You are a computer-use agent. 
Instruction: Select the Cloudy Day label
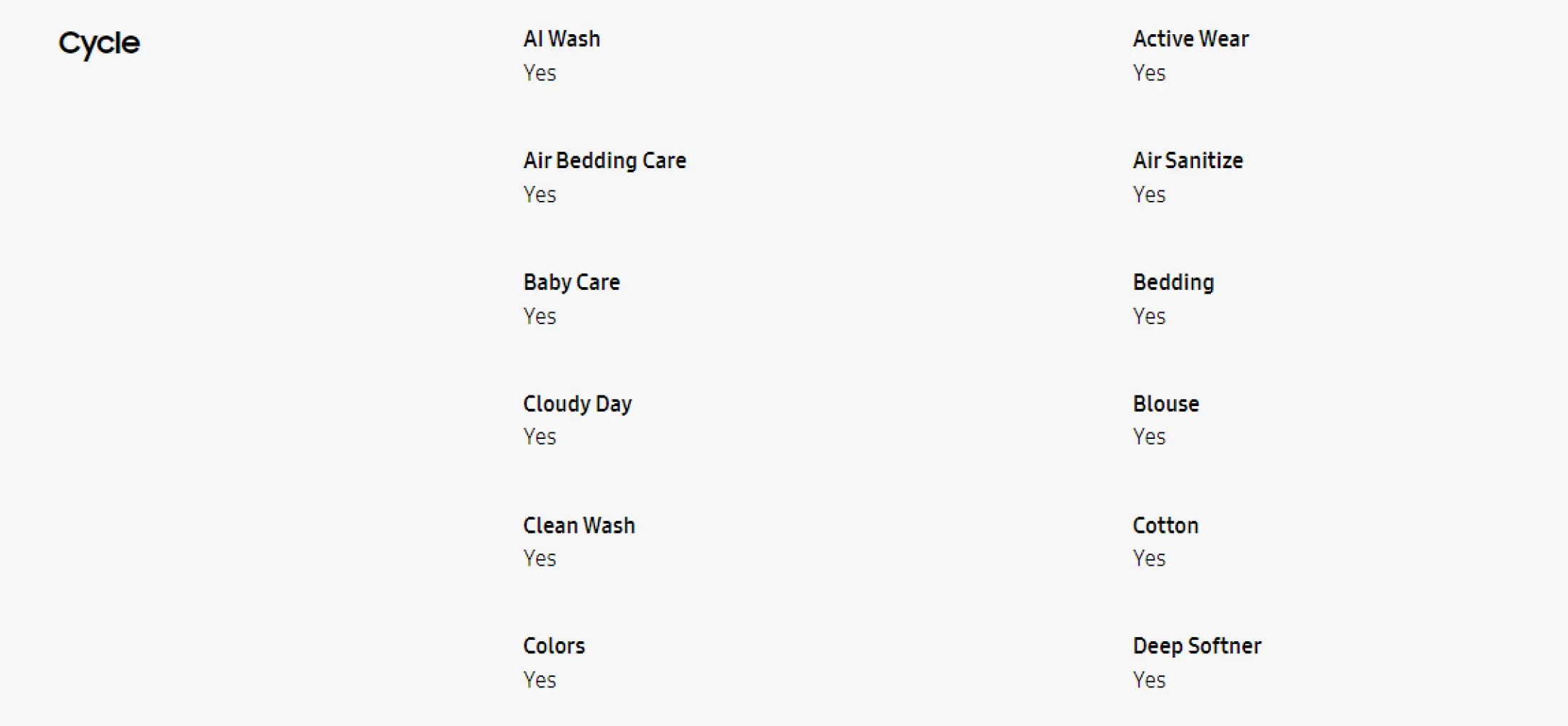click(x=577, y=404)
